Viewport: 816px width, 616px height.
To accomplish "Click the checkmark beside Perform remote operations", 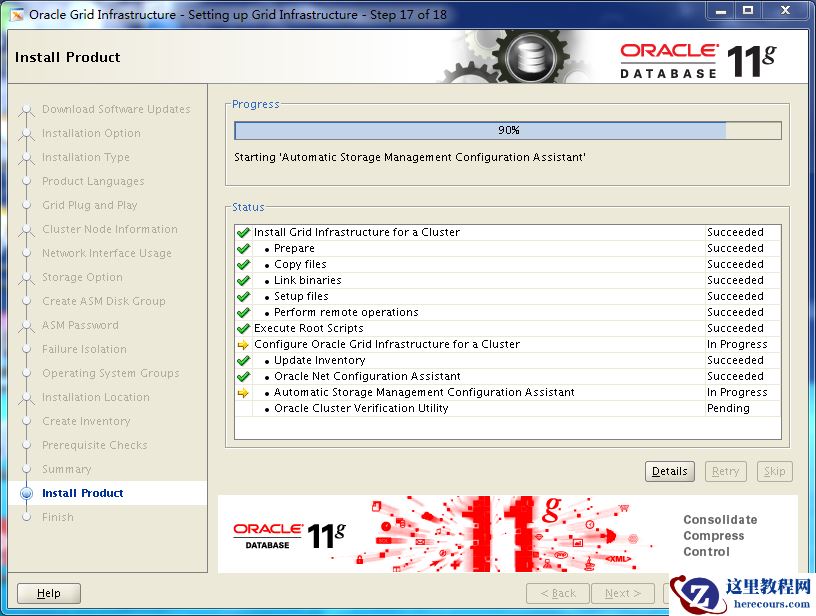I will (x=243, y=312).
